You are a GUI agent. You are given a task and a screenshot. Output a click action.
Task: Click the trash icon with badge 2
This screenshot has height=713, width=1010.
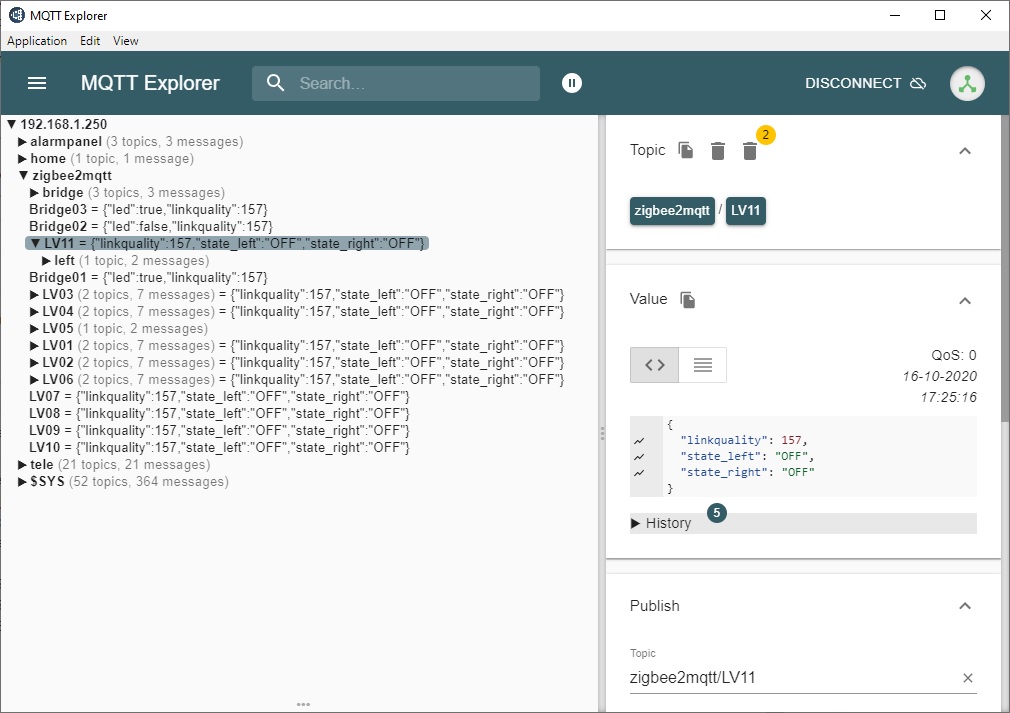pos(750,151)
